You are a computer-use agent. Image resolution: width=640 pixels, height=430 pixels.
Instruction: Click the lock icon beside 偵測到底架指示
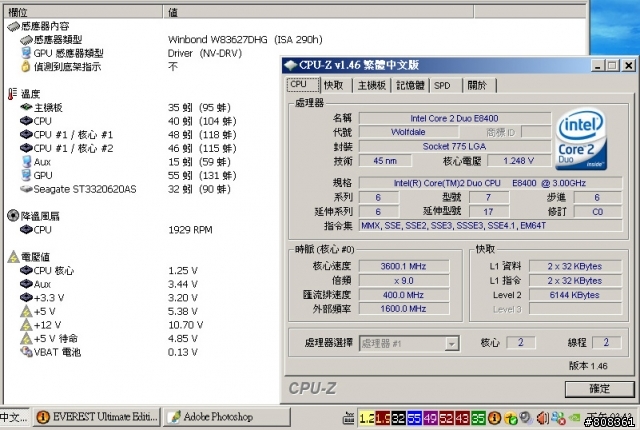[25, 66]
